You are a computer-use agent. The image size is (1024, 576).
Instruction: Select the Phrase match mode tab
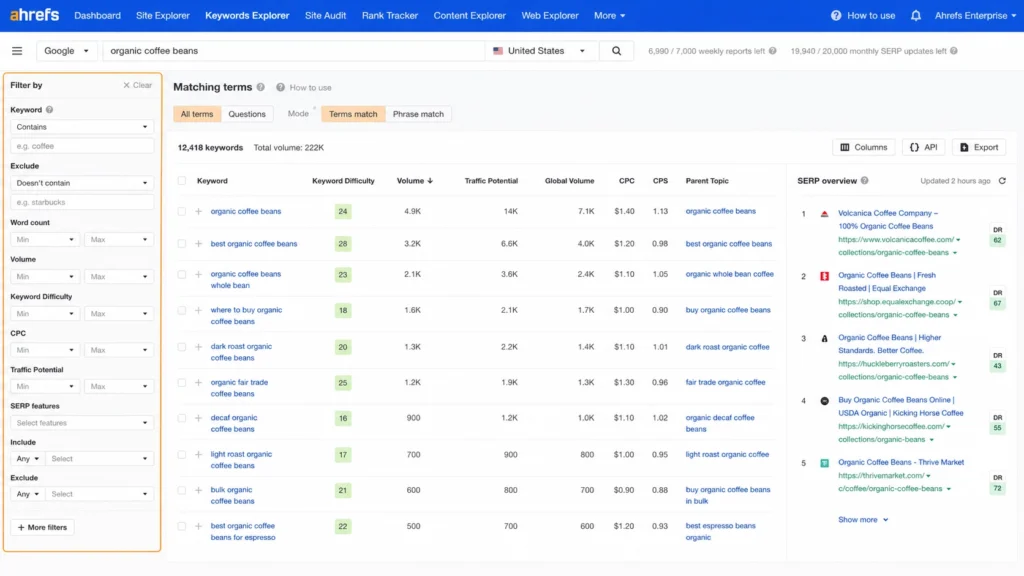[x=418, y=114]
